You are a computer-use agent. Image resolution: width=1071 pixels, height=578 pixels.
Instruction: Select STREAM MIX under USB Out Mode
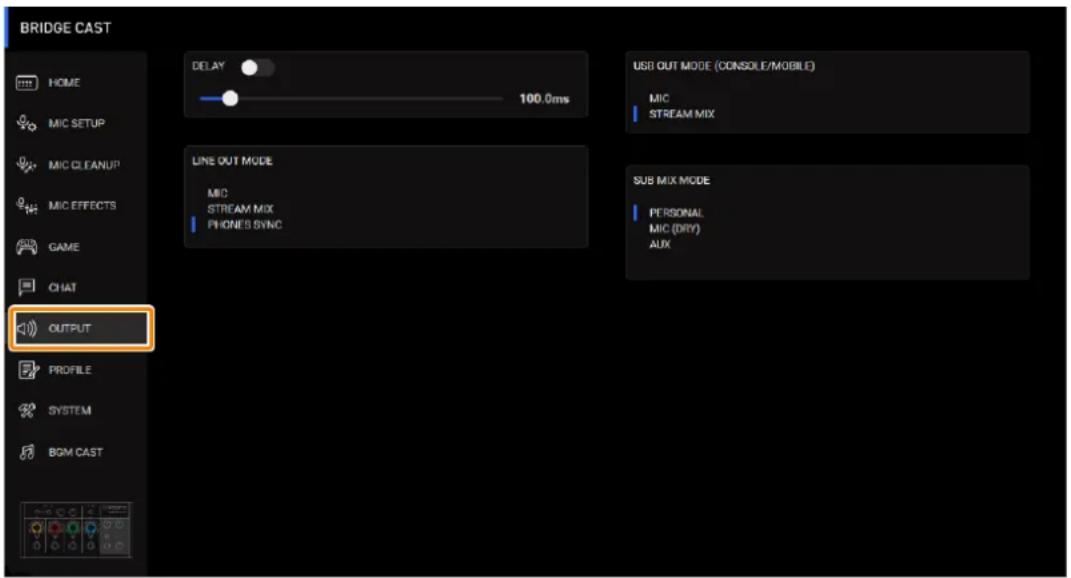(682, 114)
